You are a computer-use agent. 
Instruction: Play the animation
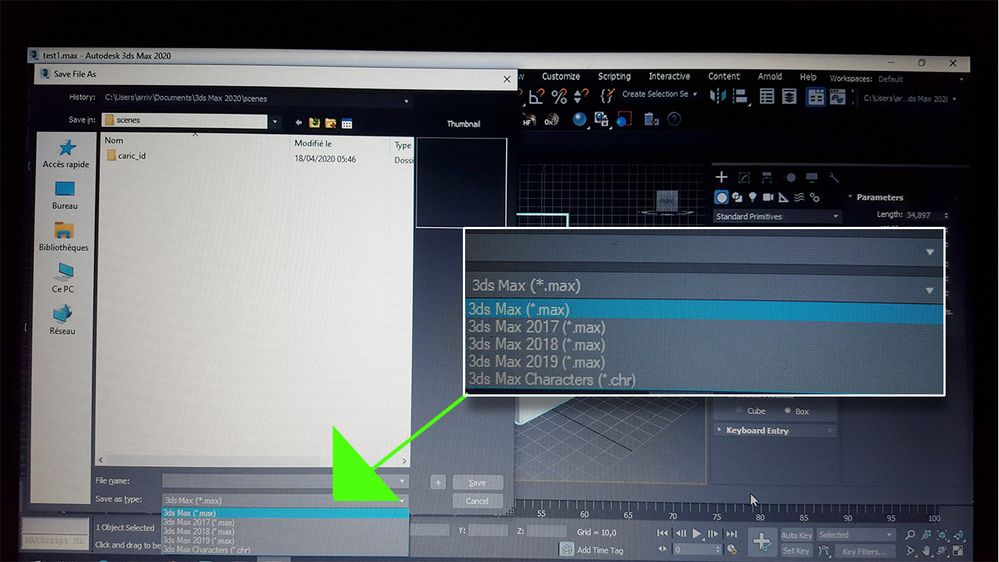click(x=696, y=533)
